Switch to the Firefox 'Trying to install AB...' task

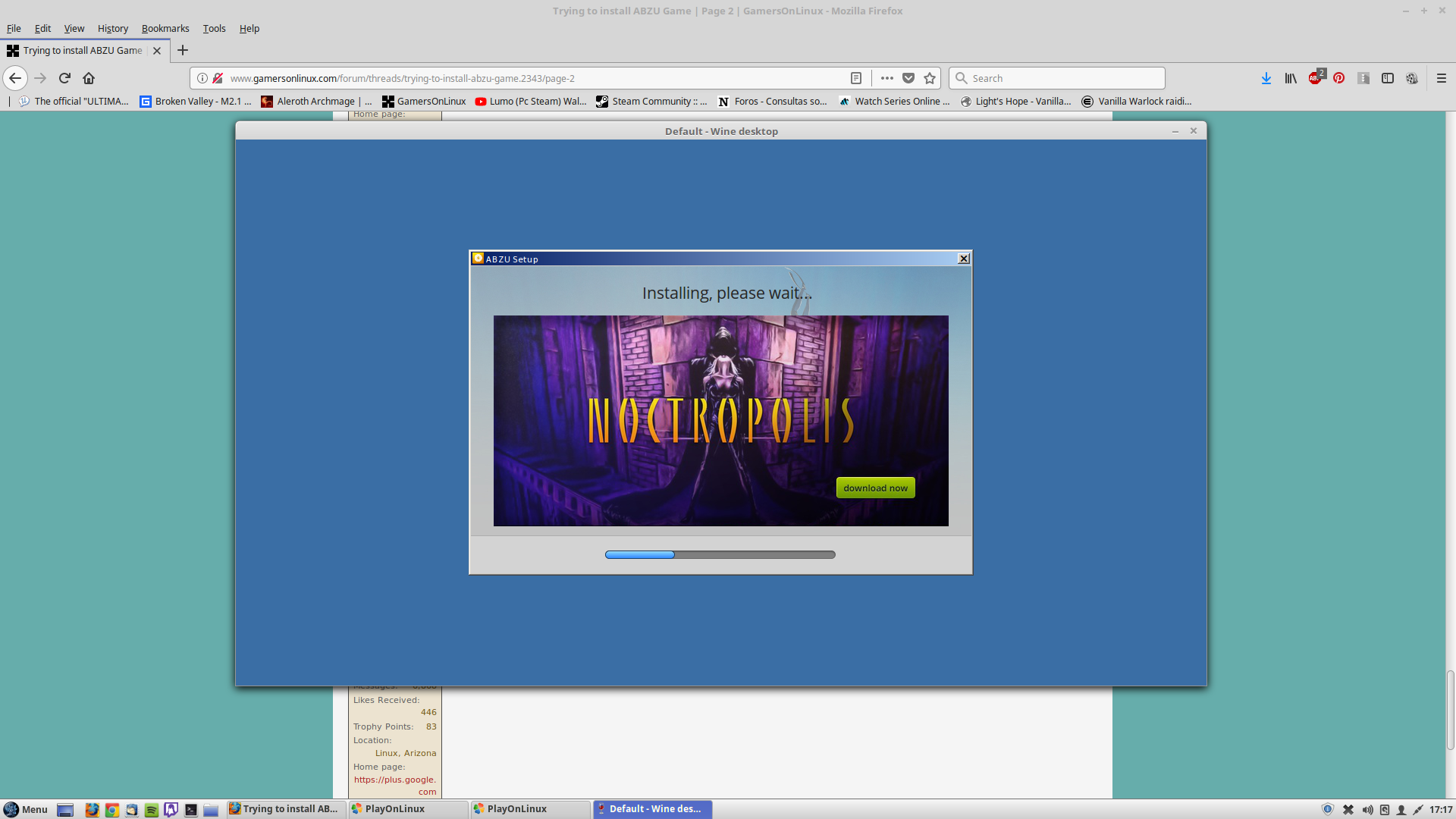286,809
